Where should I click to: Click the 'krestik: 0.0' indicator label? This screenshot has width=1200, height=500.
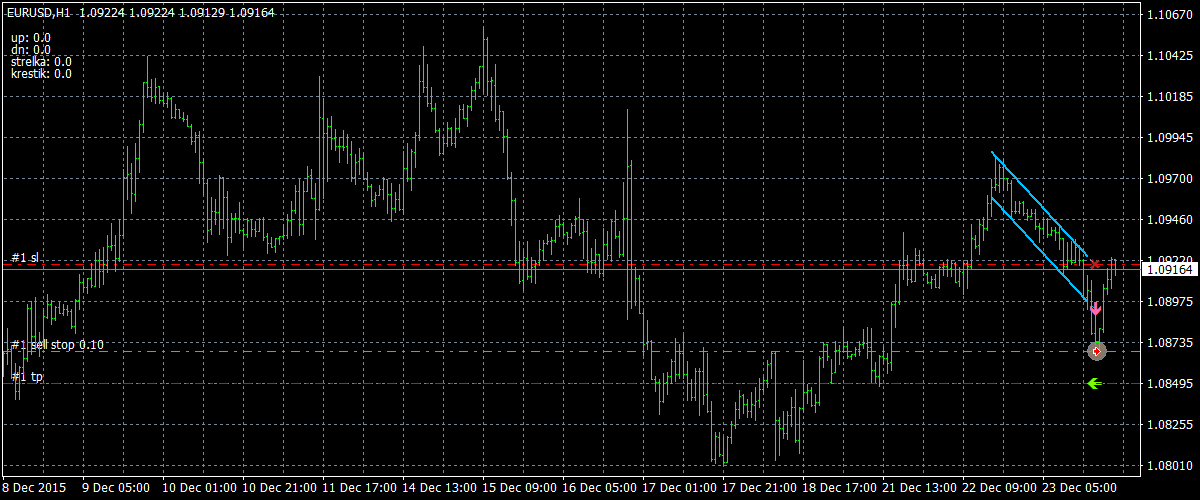(x=41, y=74)
